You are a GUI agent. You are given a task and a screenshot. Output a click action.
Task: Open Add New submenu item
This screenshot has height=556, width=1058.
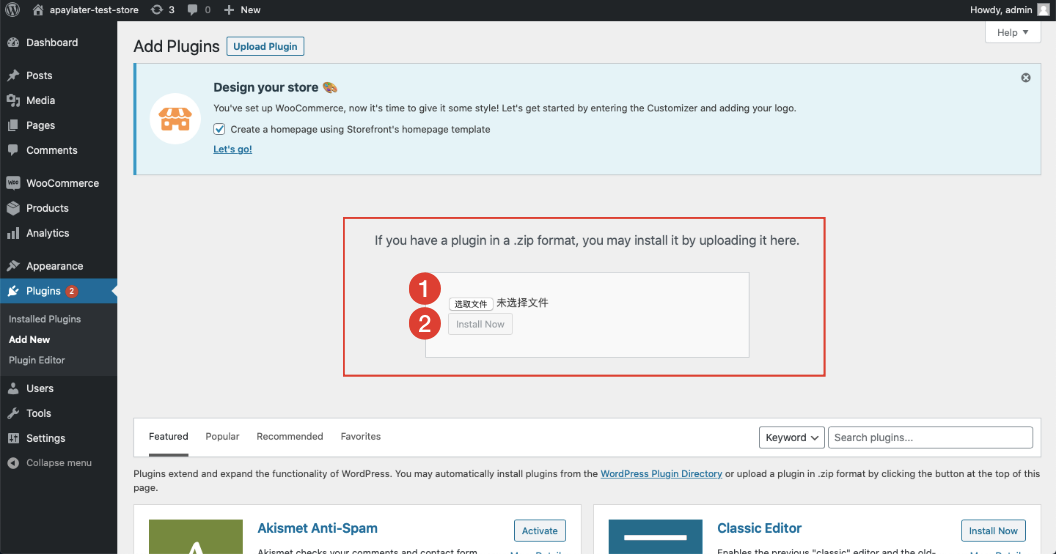click(30, 339)
